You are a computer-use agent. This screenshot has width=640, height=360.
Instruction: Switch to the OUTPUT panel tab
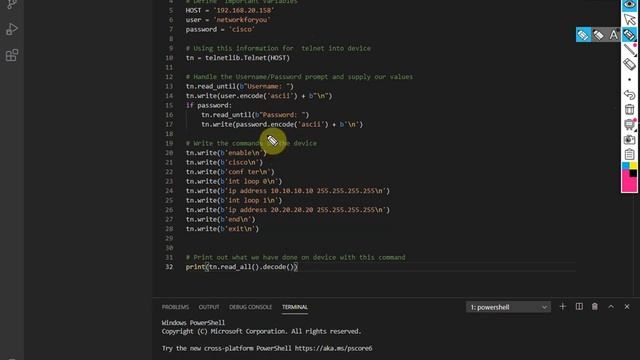pyautogui.click(x=209, y=307)
